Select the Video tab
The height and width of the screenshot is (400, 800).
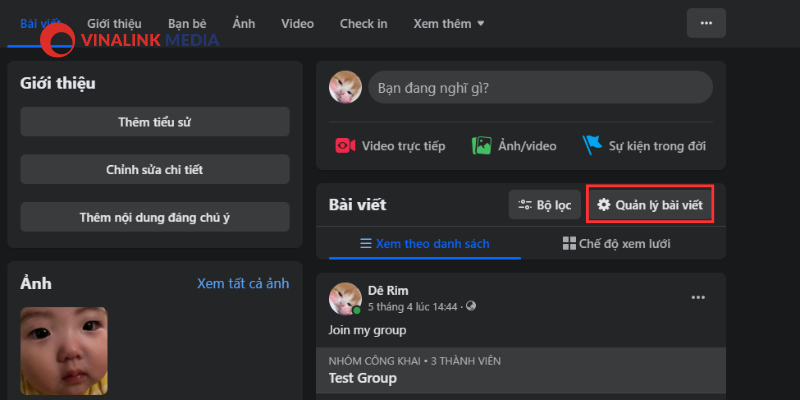(x=297, y=23)
